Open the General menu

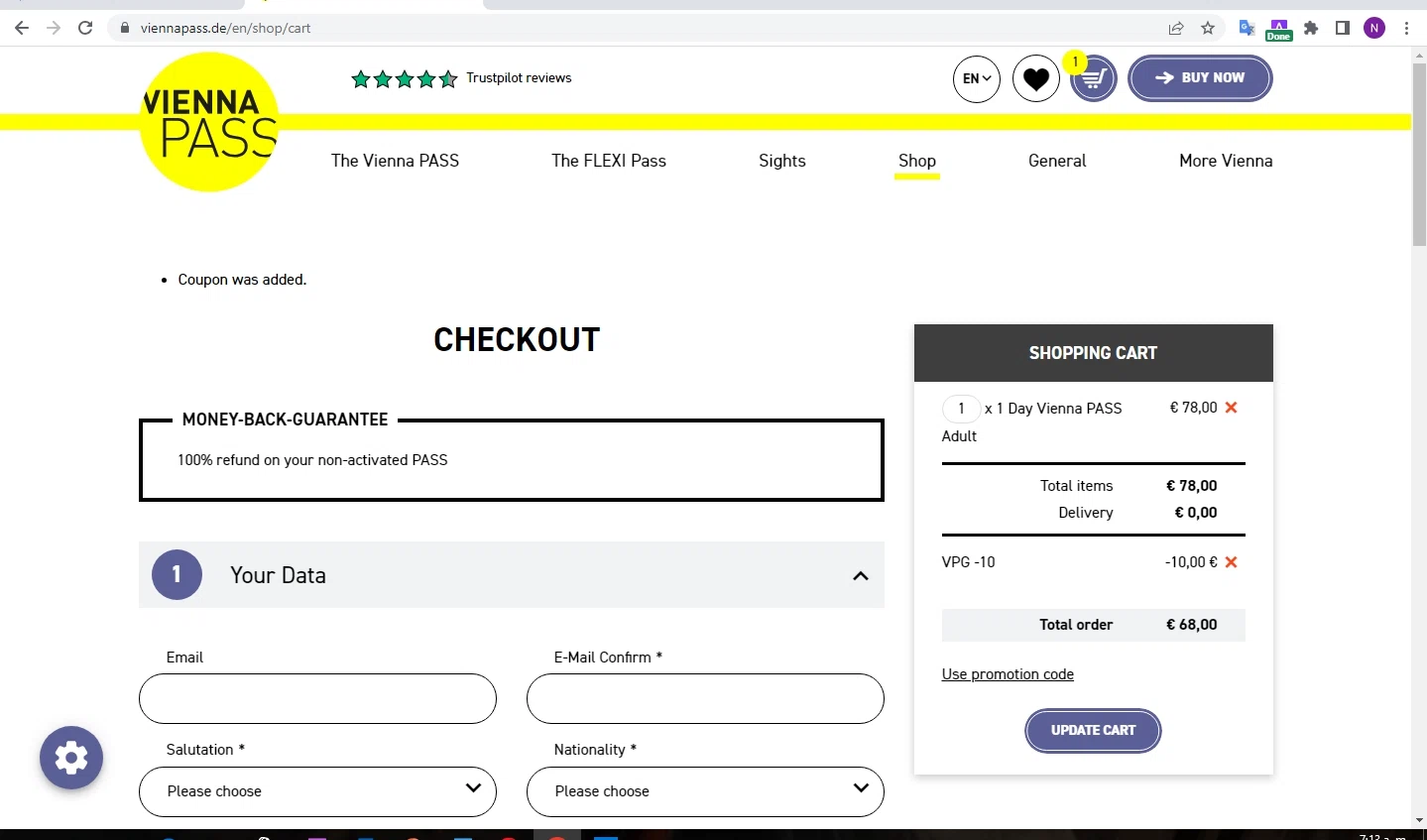[x=1057, y=161]
